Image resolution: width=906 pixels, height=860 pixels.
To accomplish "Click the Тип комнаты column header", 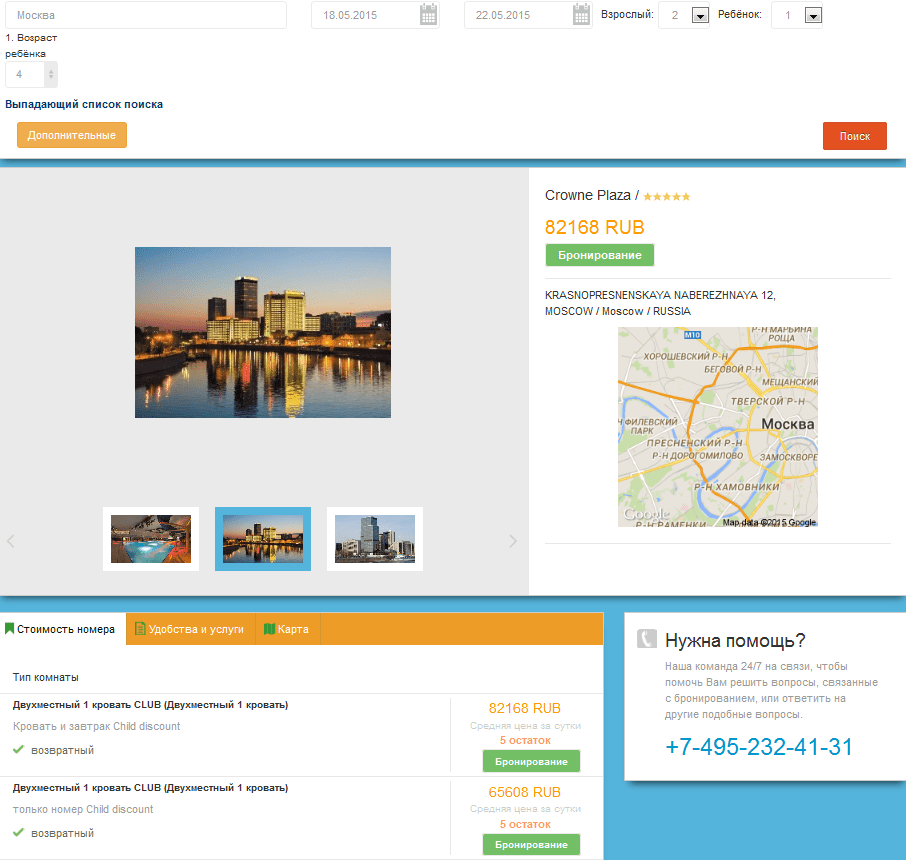I will (46, 677).
